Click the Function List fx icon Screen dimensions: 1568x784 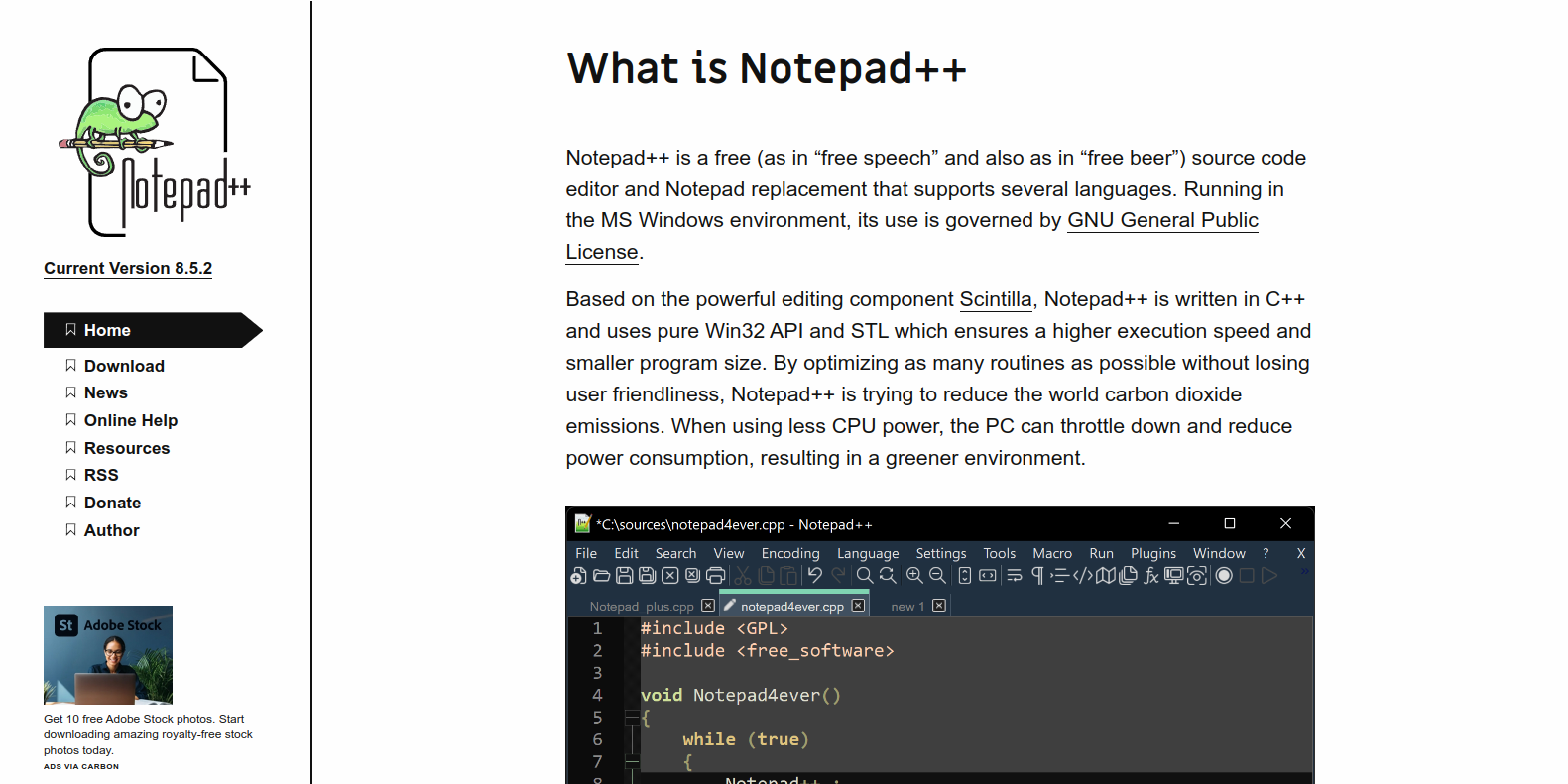[1151, 575]
